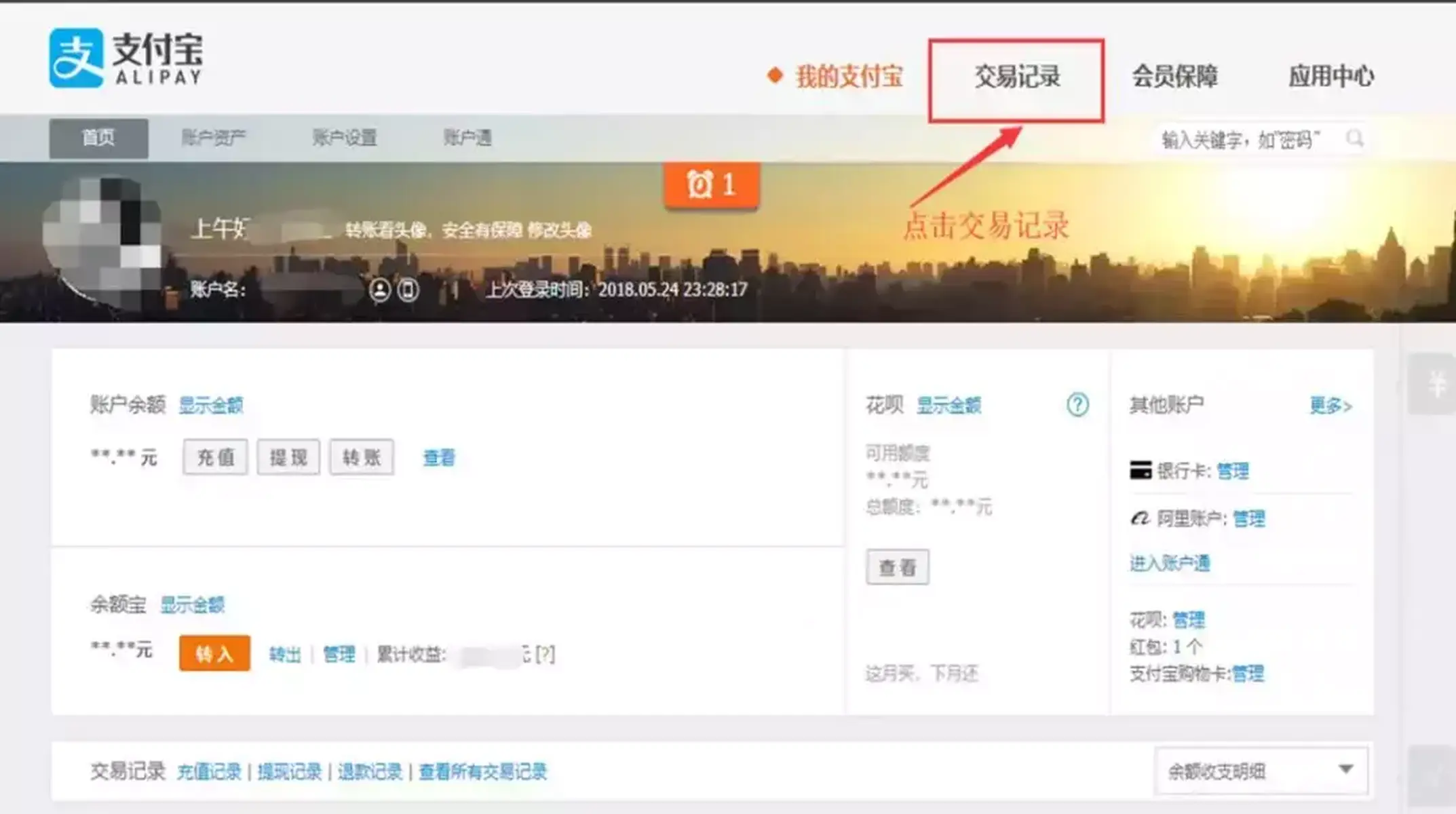Expand 更多 in the 其他账户 panel

(x=1328, y=404)
